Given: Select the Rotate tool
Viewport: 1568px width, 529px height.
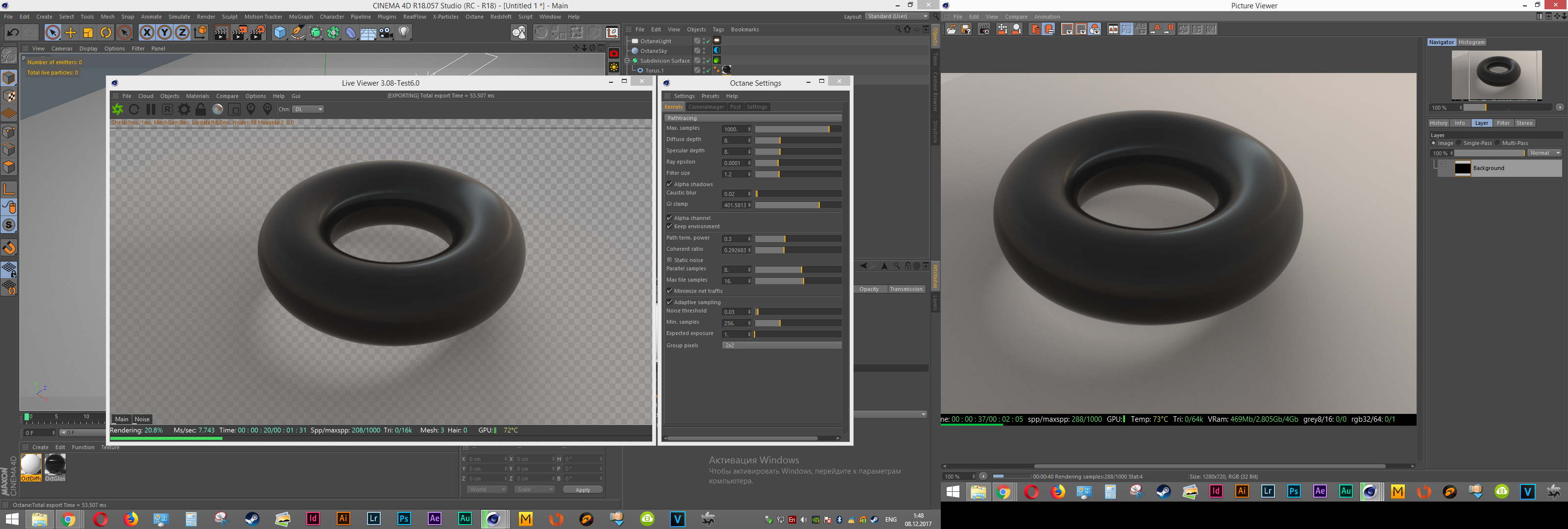Looking at the screenshot, I should coord(106,33).
